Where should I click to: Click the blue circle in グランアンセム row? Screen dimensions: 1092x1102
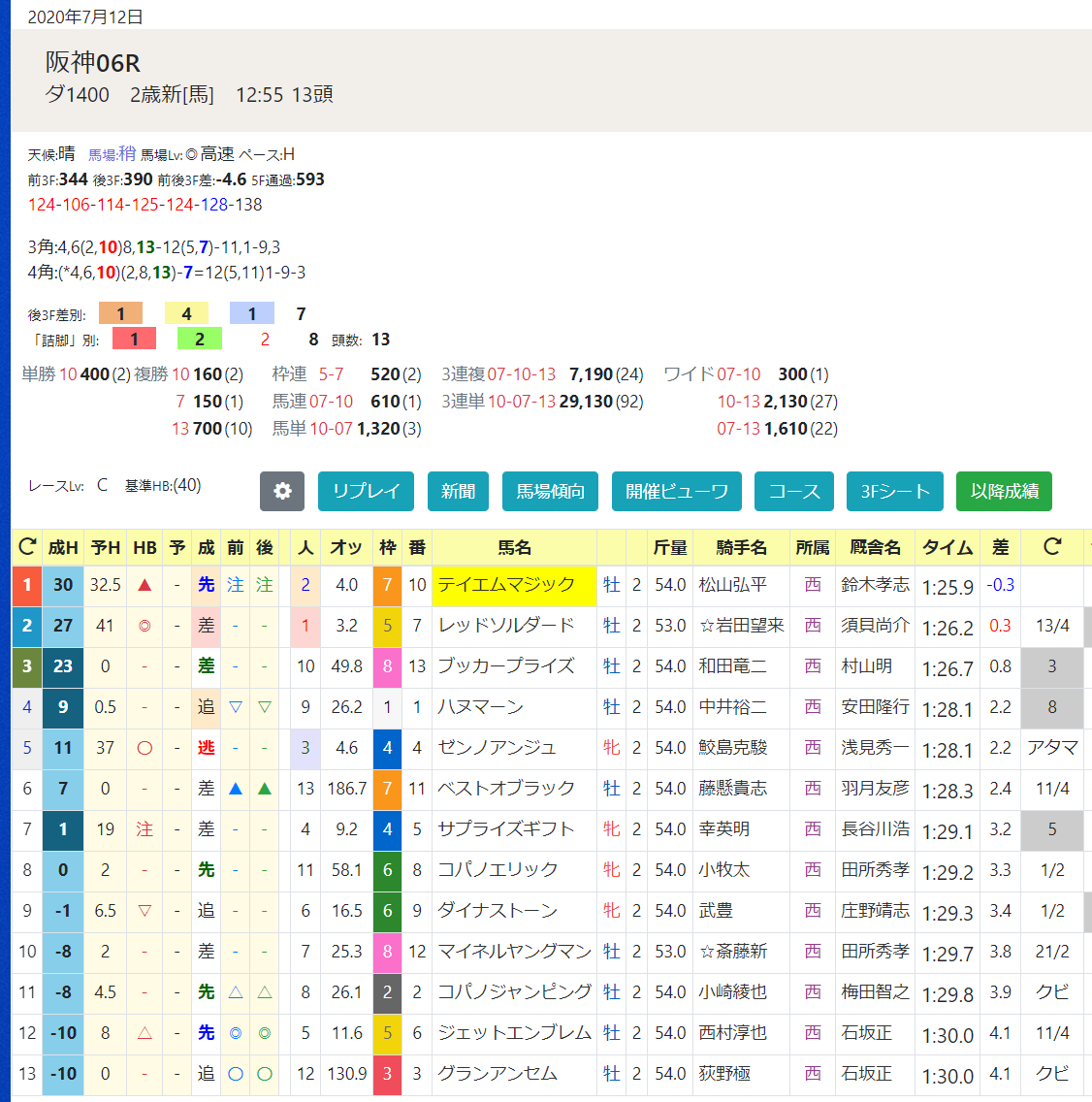coord(236,1074)
